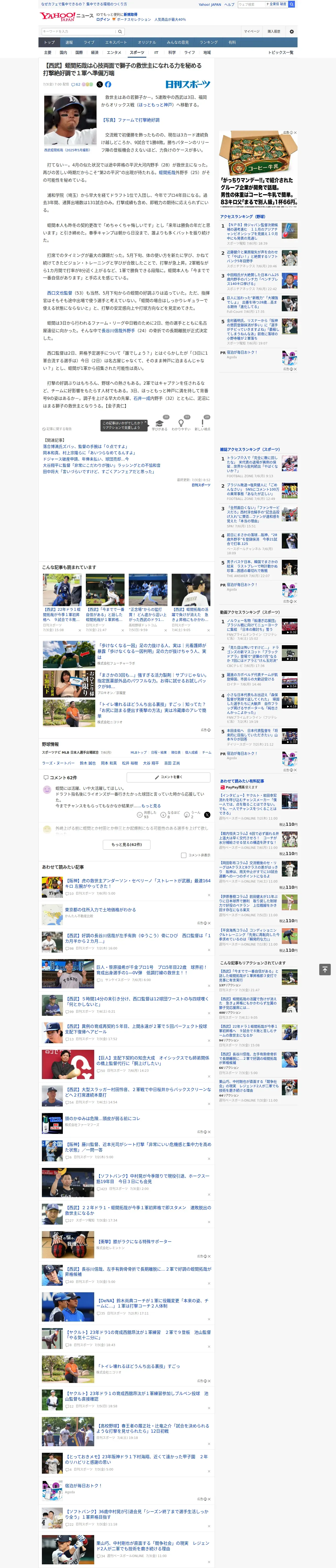Viewport: 336px width, 1568px height.
Task: Close the コーヒー牛乳 ad via its X
Action: [295, 133]
